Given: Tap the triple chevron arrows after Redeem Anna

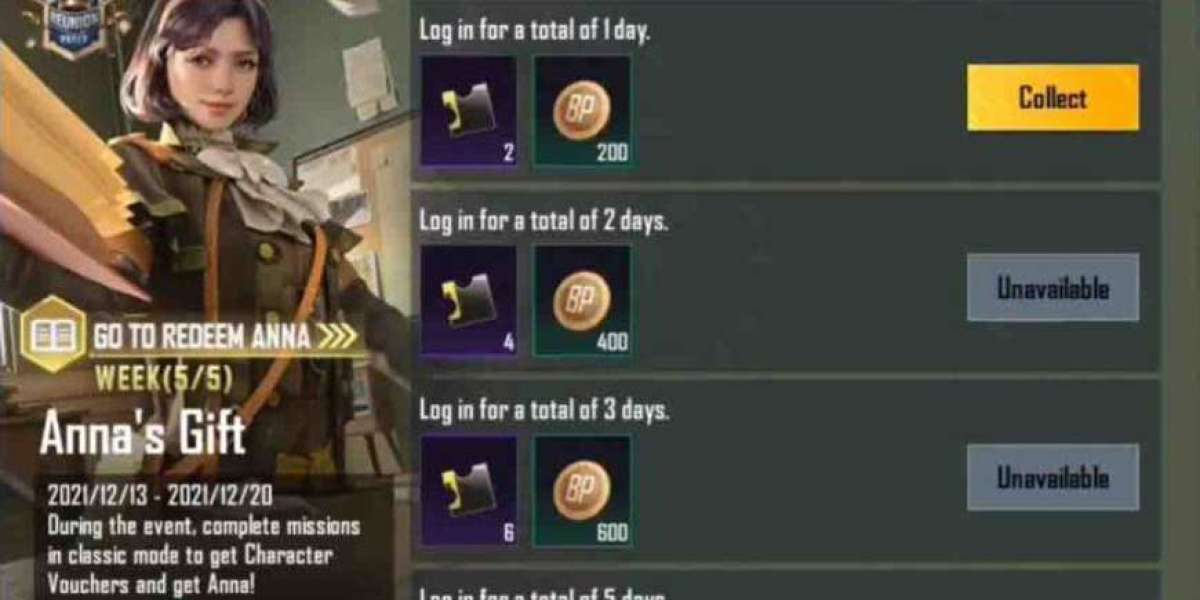Looking at the screenshot, I should point(336,337).
